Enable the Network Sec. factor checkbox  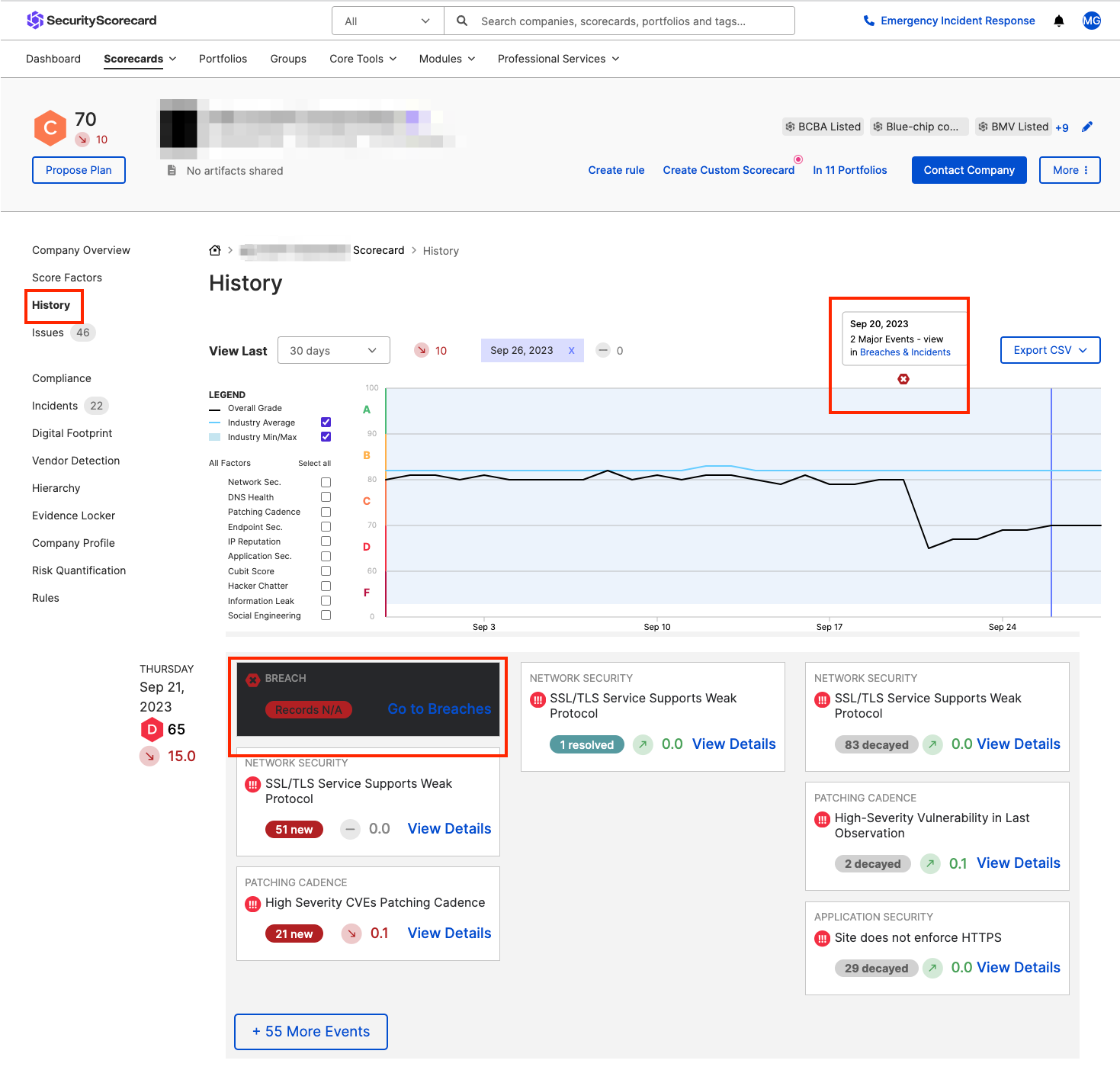326,482
